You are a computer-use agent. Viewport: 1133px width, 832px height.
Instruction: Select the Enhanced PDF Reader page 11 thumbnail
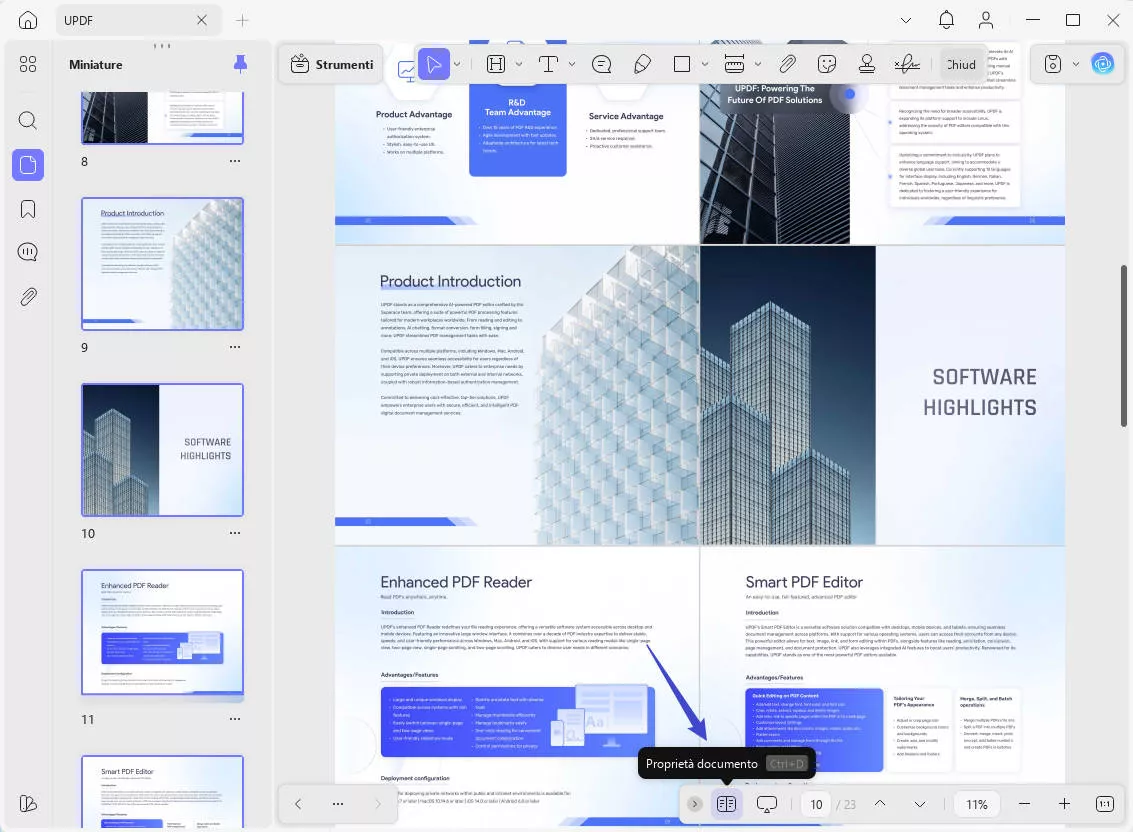point(163,632)
